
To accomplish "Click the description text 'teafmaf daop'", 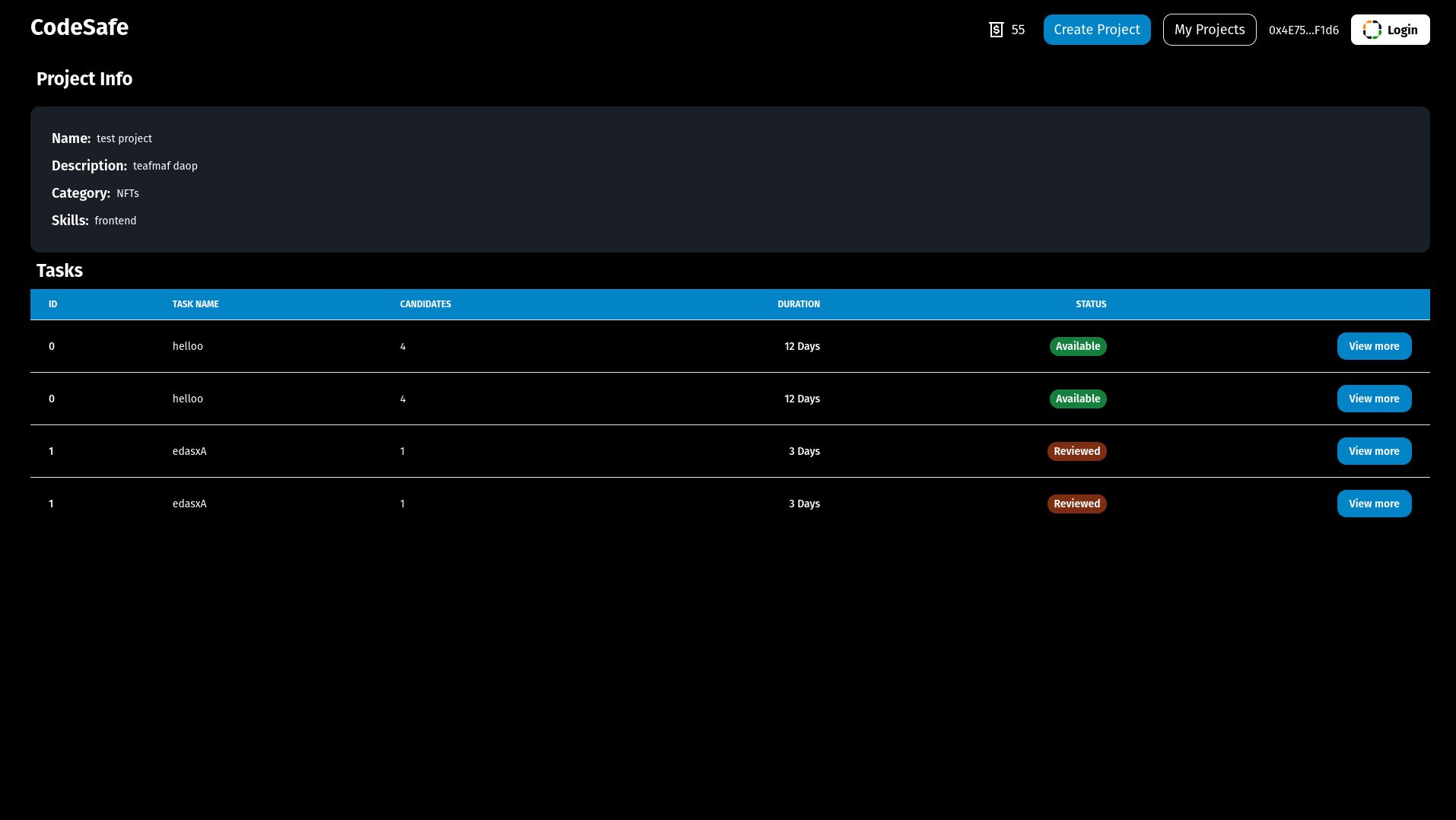I will [165, 166].
